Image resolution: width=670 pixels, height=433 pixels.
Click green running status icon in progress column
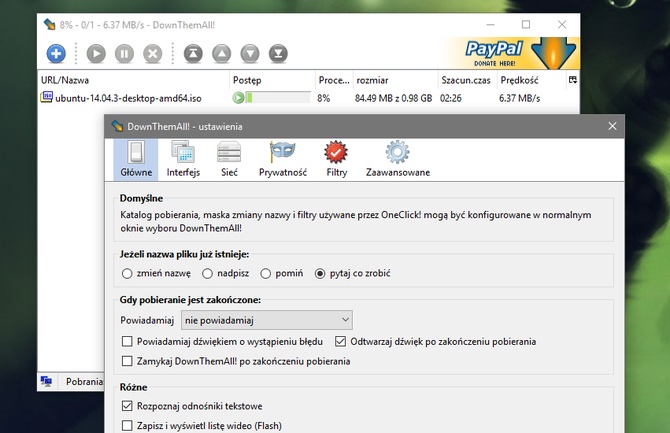(238, 98)
